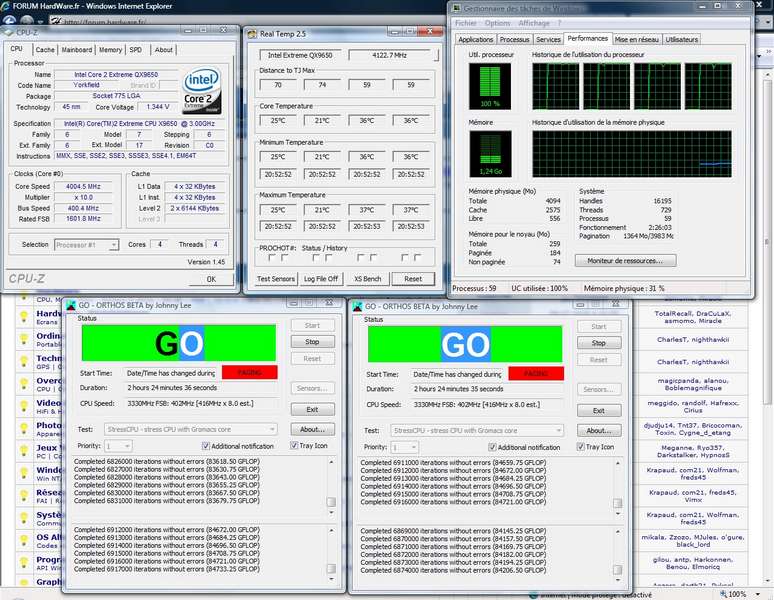Click the lightbulb icon beside the Jeux forum
Viewport: 774px width, 600px height.
(x=23, y=450)
